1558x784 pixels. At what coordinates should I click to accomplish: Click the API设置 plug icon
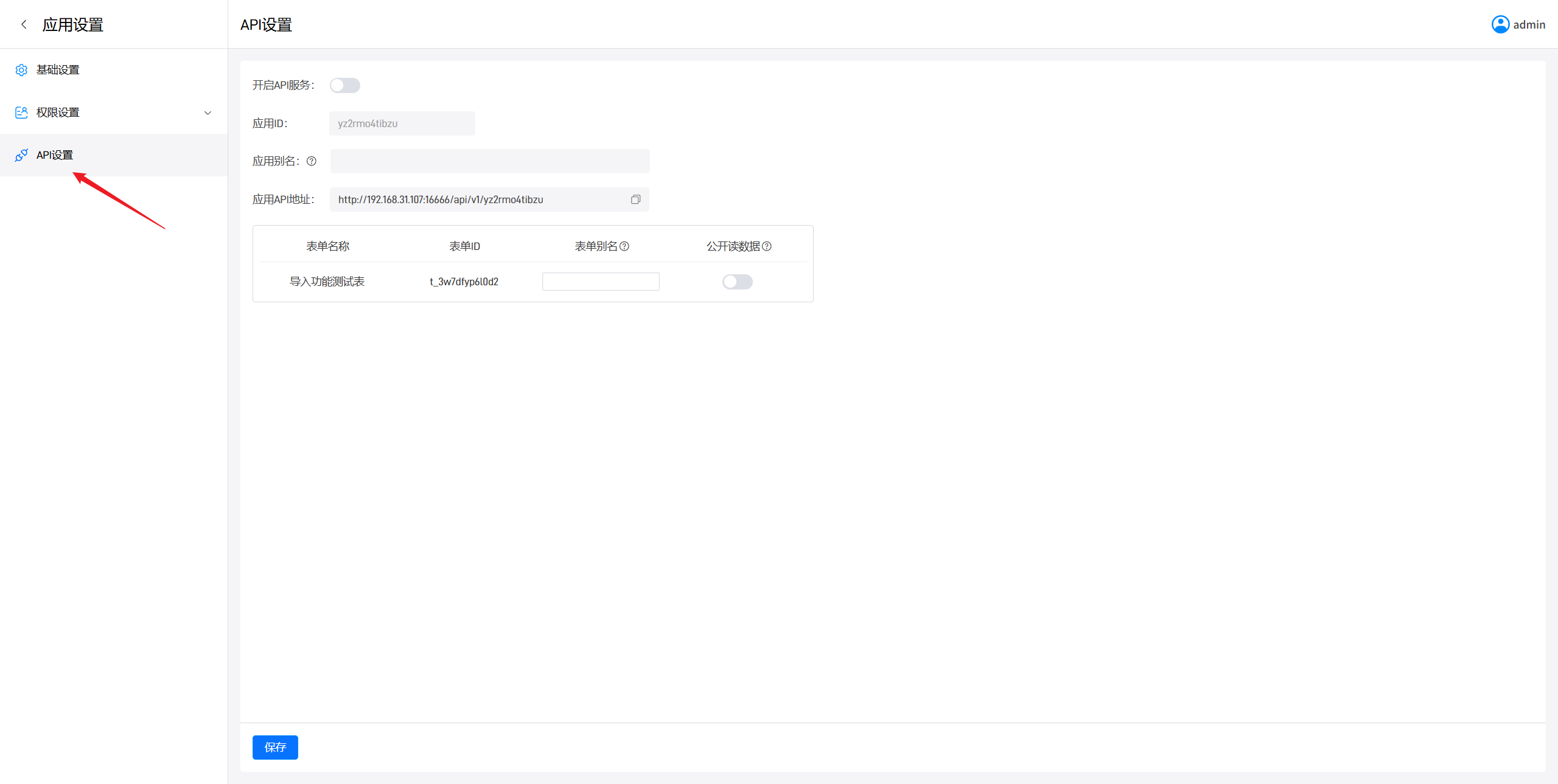click(x=21, y=155)
